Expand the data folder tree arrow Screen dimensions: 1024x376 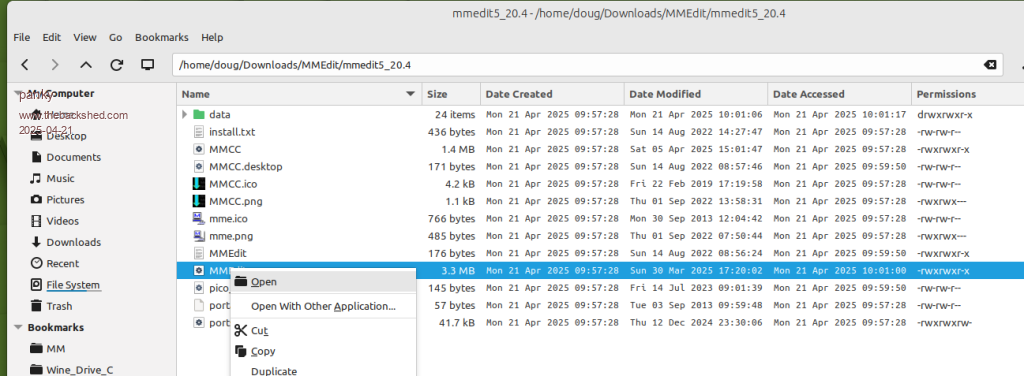pyautogui.click(x=185, y=114)
